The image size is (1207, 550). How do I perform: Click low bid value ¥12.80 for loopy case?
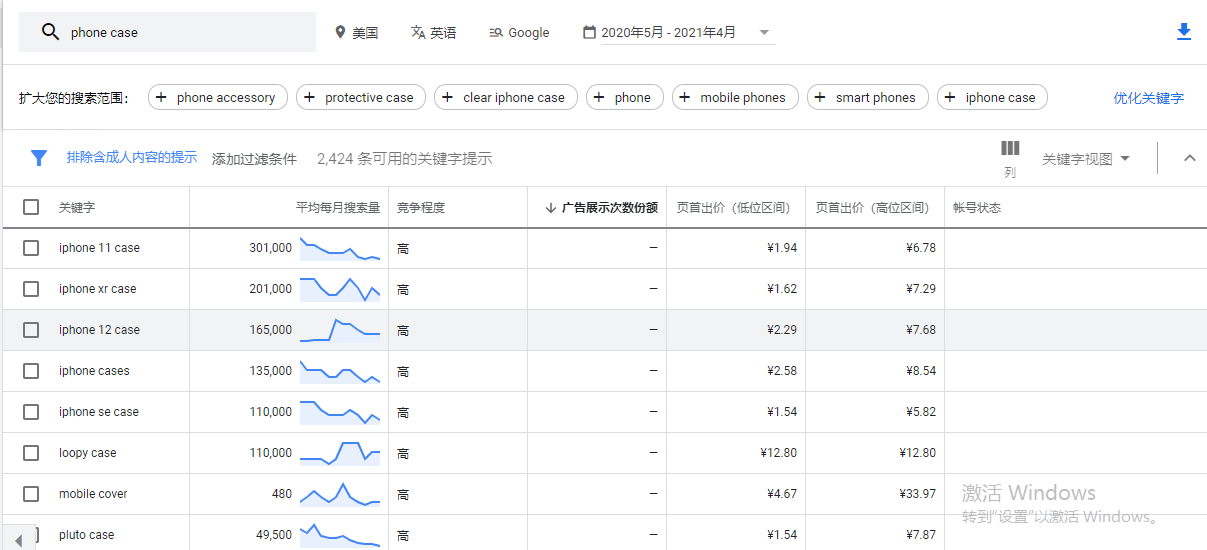(x=778, y=453)
